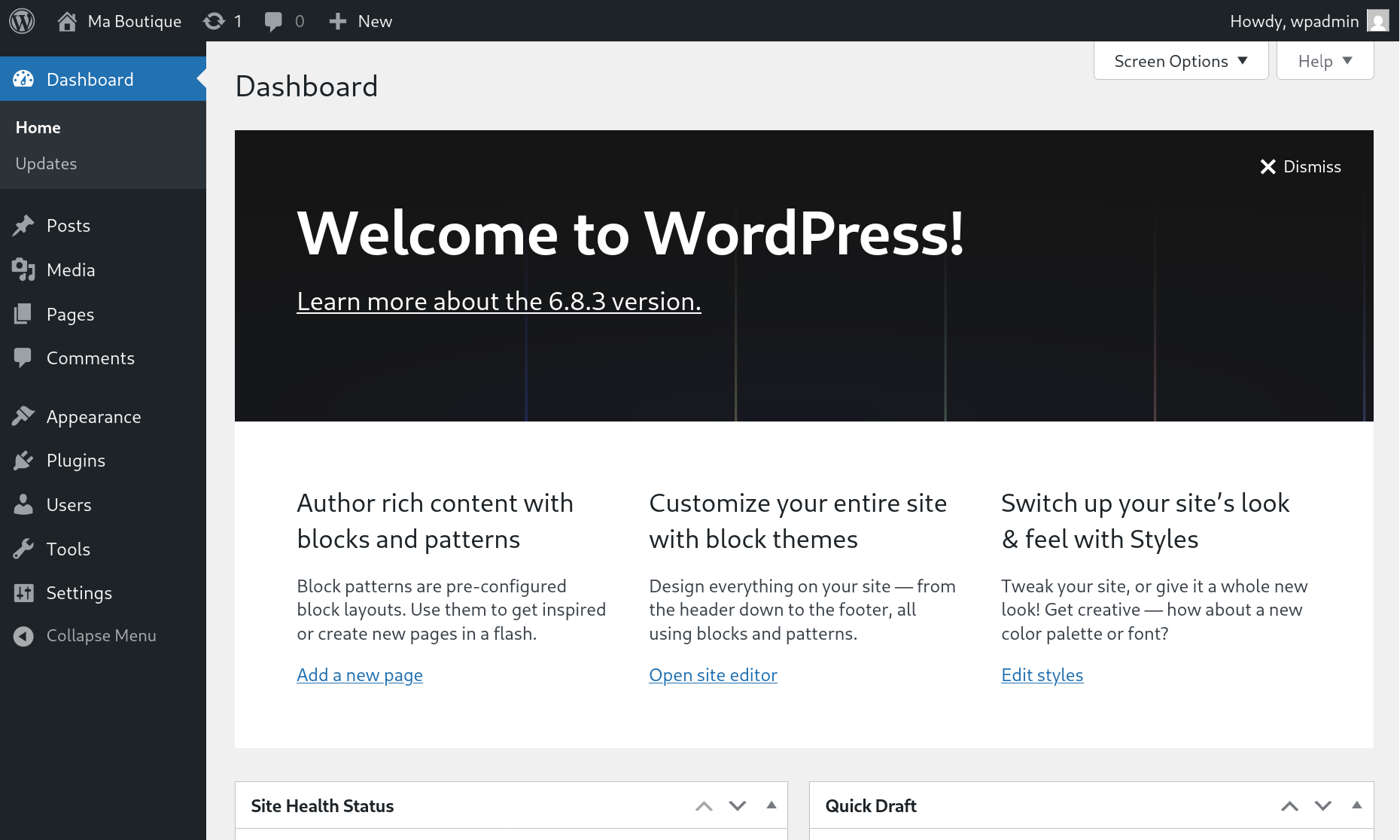Open the Help dropdown tab

click(1325, 61)
